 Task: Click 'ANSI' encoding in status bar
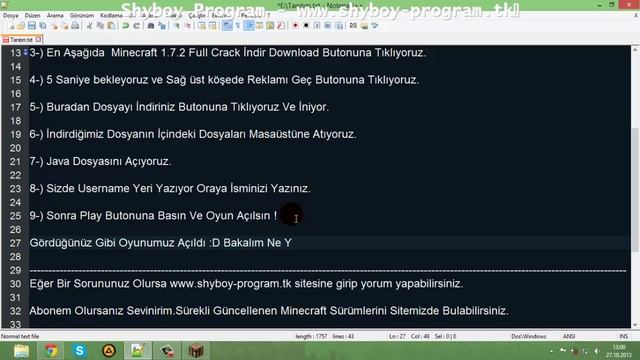569,336
